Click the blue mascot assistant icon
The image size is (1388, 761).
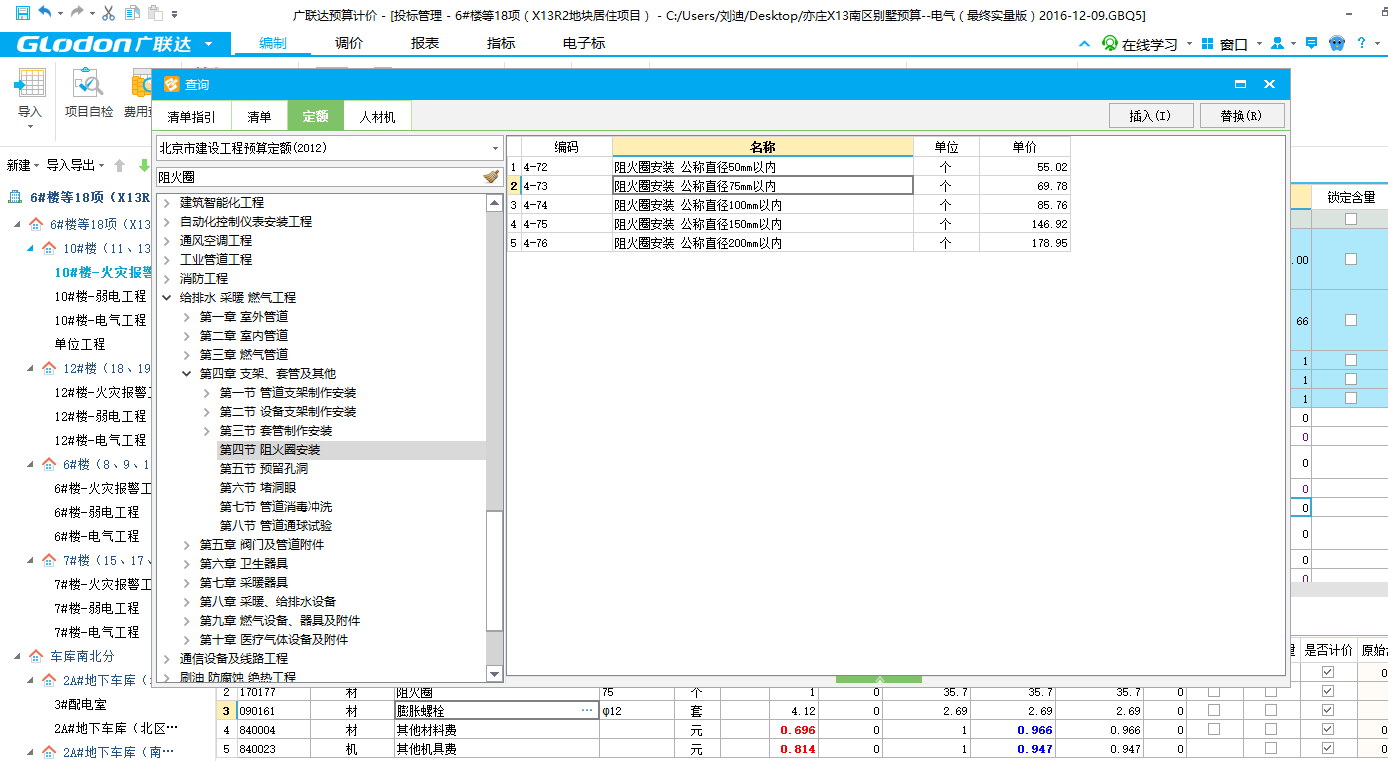(1337, 44)
